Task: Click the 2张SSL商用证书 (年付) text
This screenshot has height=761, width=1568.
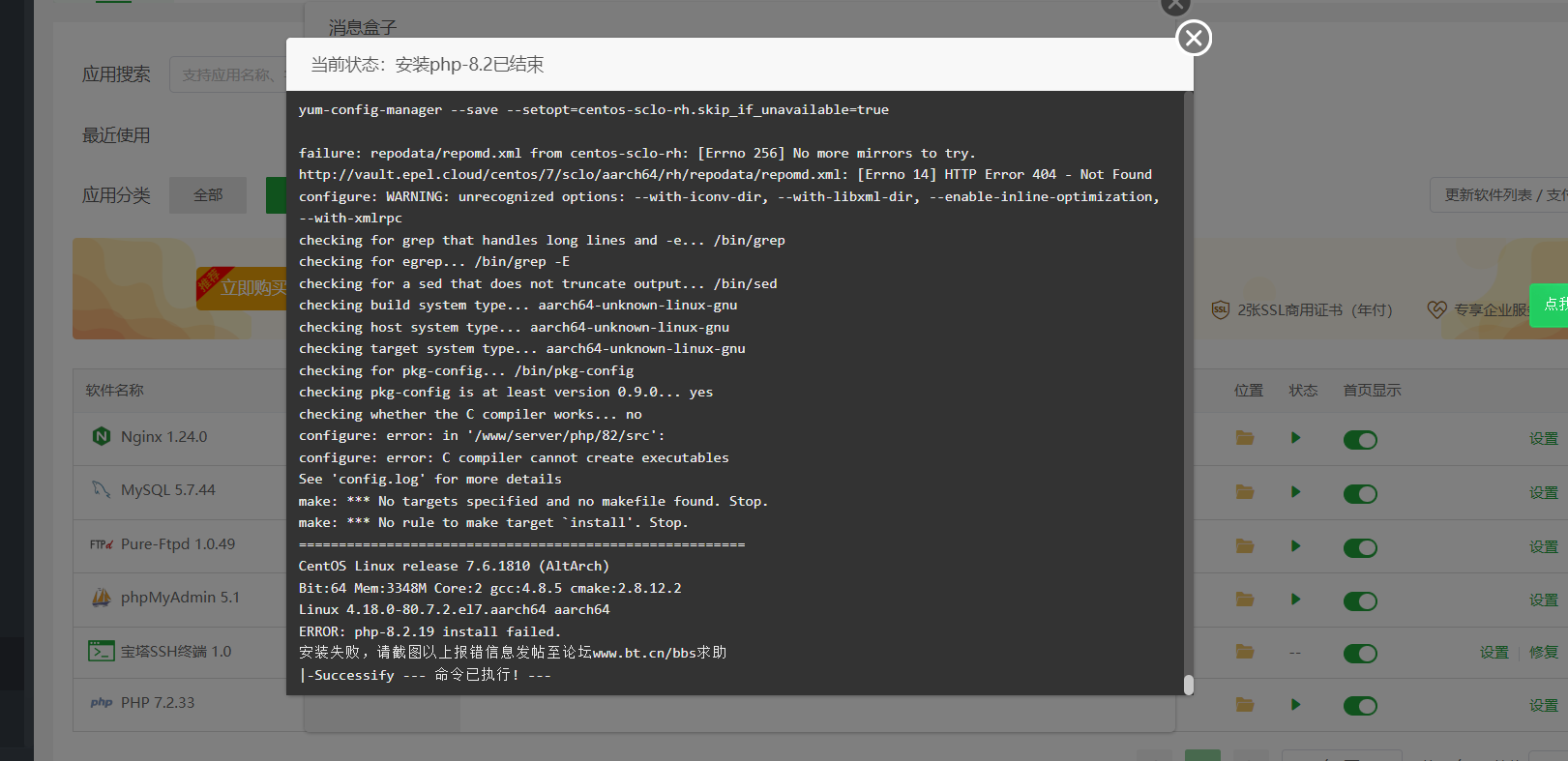Action: [1316, 310]
